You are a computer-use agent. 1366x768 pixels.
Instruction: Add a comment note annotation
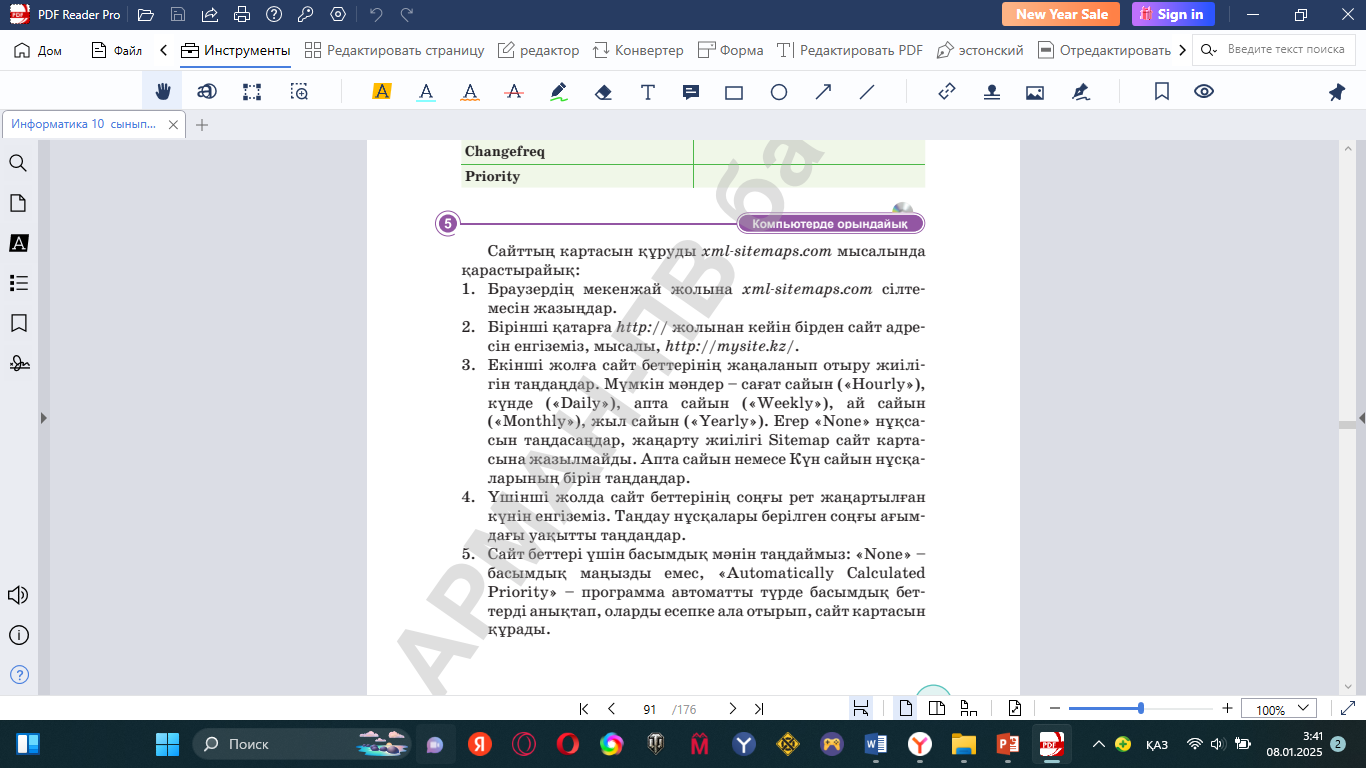click(690, 92)
